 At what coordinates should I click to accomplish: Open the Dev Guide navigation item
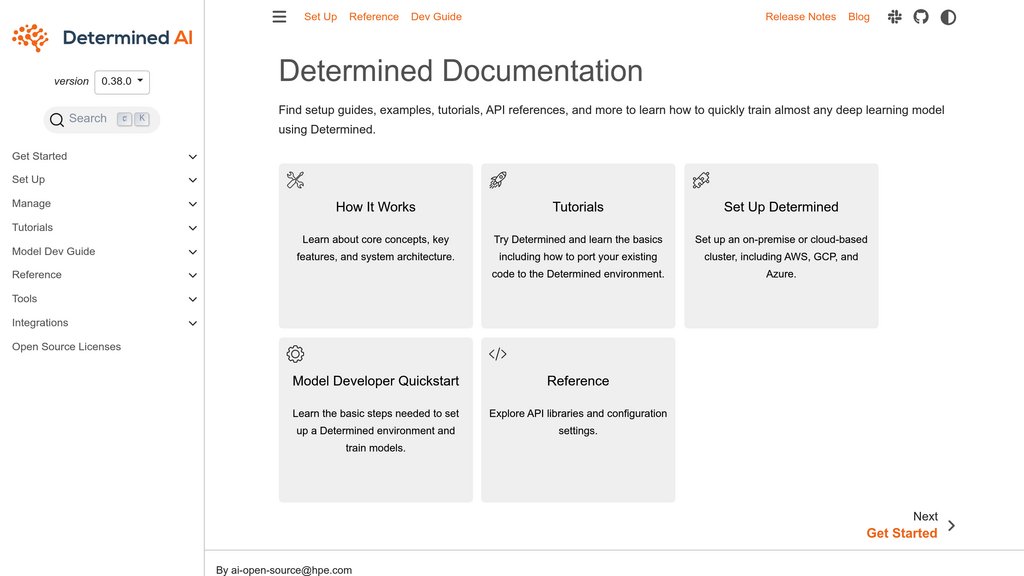(435, 16)
